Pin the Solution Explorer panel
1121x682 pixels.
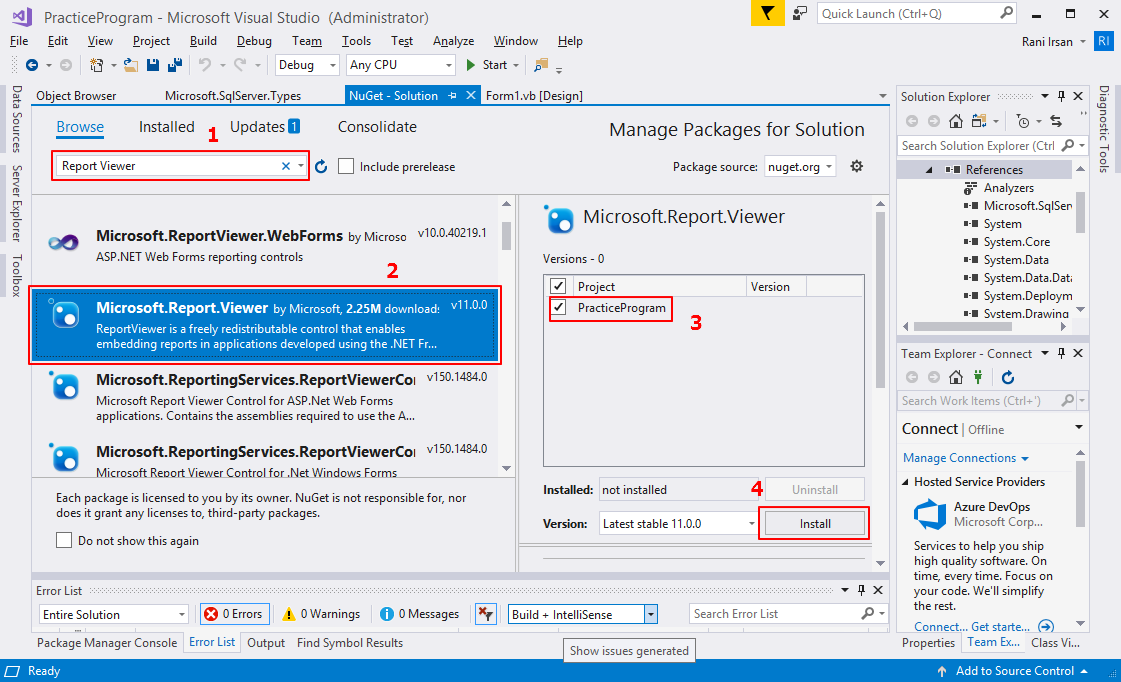point(1059,96)
